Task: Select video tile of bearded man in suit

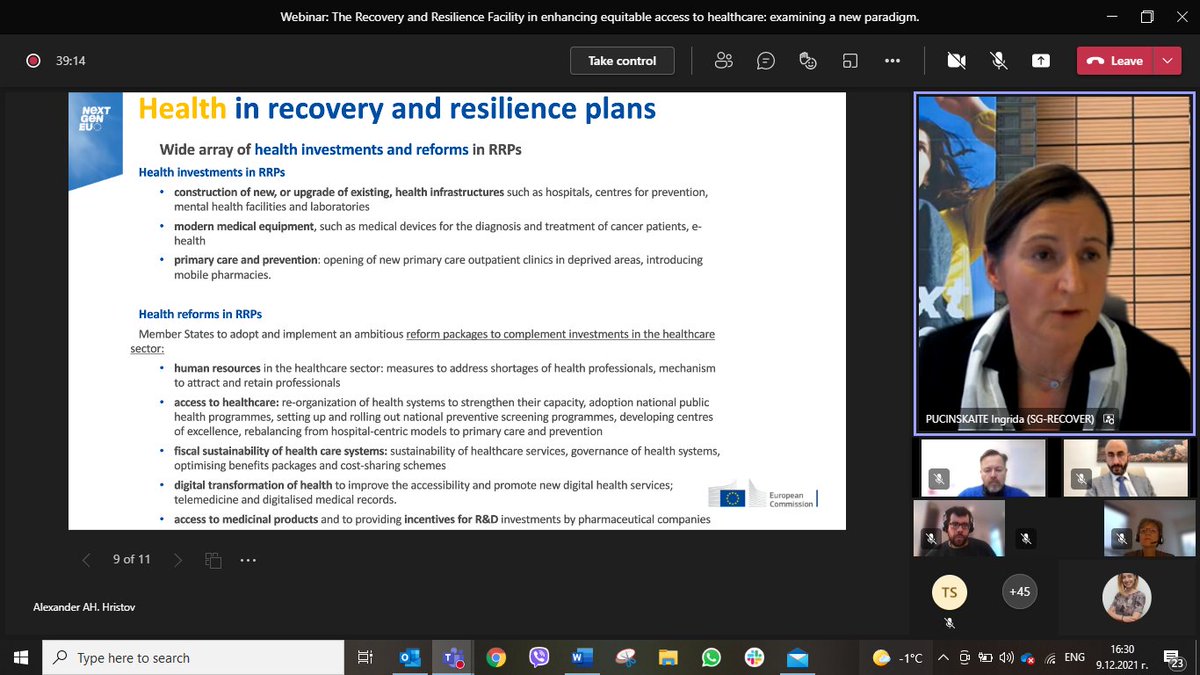Action: click(1128, 468)
